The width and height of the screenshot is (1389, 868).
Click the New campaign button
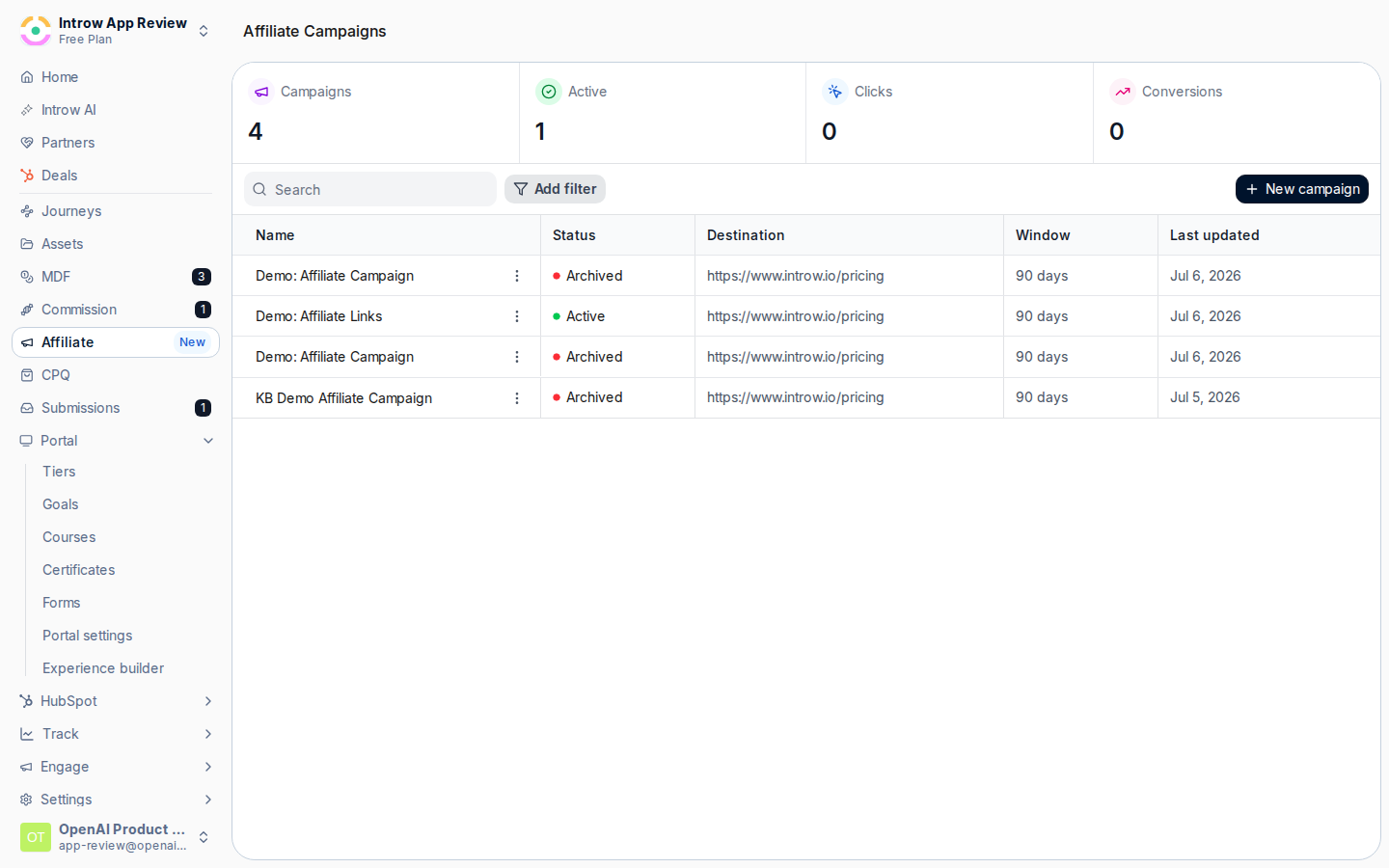tap(1302, 189)
